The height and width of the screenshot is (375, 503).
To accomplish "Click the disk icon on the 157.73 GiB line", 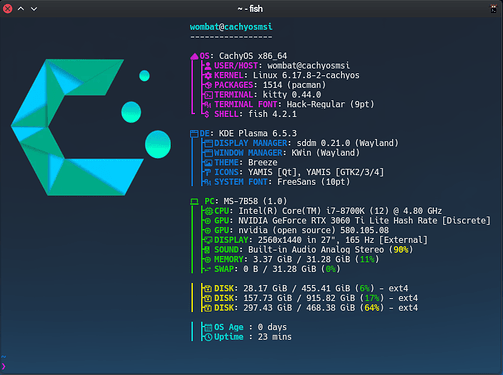I will click(x=208, y=298).
